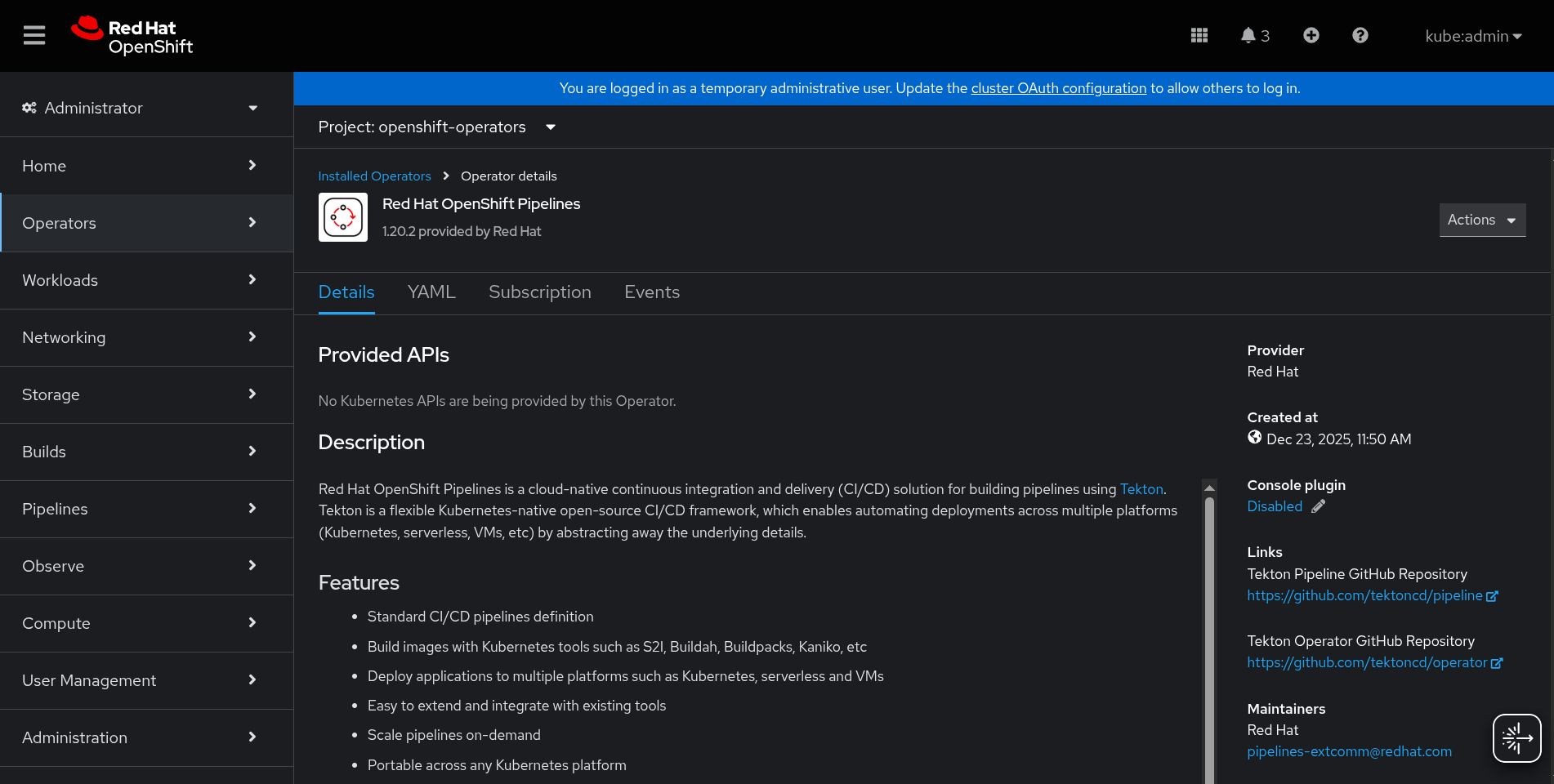
Task: Switch to the Events tab
Action: pos(652,292)
